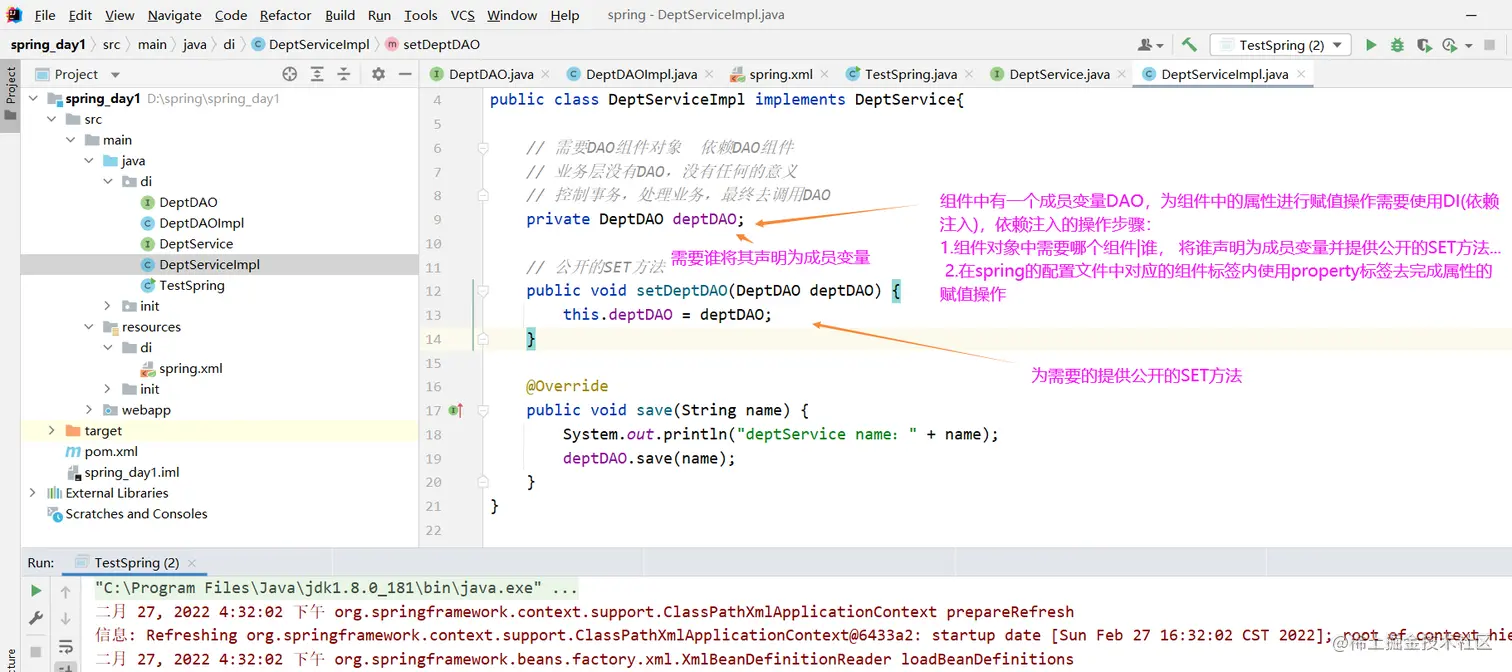Select DeptDAOImpl in project tree
The width and height of the screenshot is (1512, 672).
(201, 223)
